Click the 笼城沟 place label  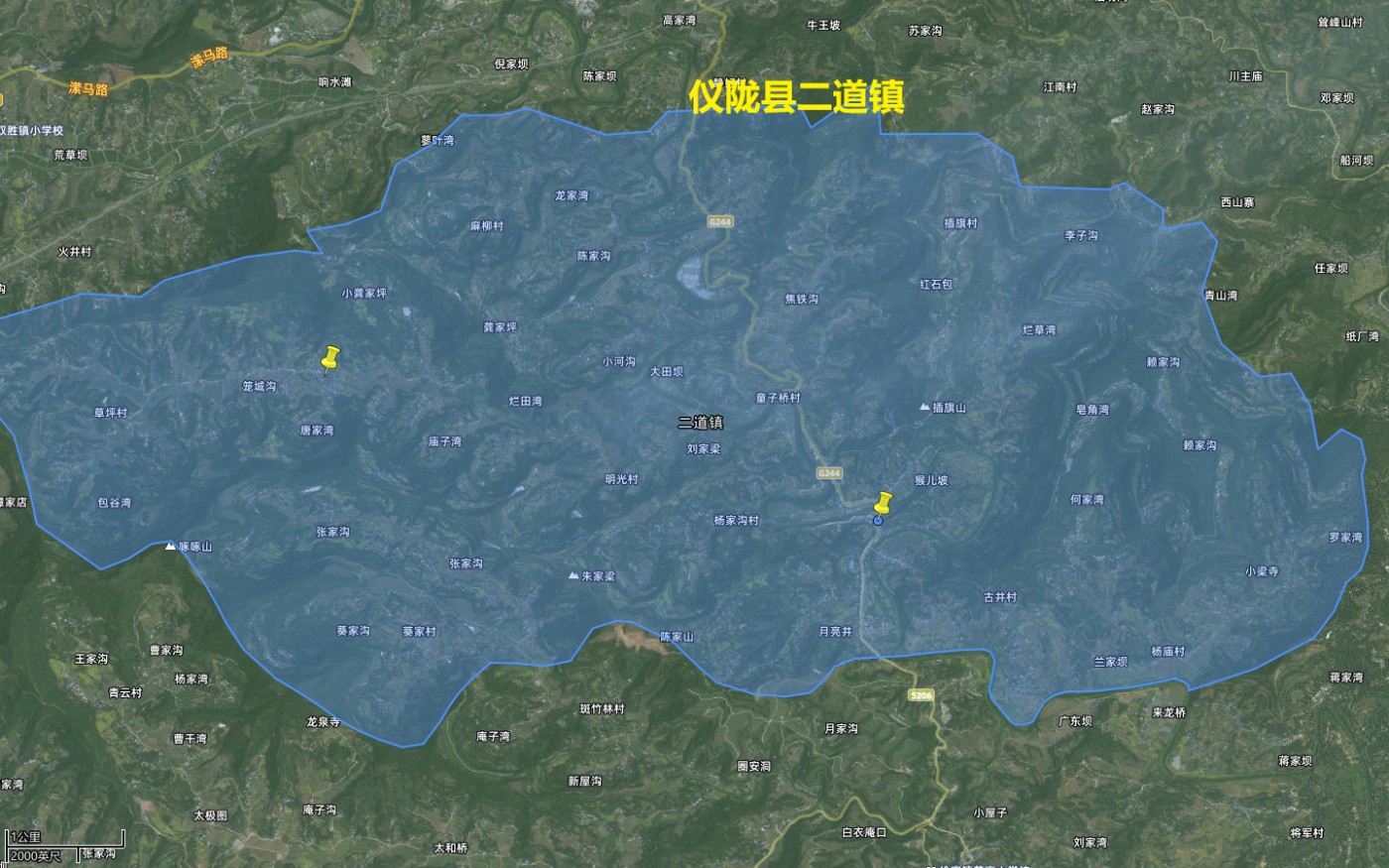click(x=259, y=387)
